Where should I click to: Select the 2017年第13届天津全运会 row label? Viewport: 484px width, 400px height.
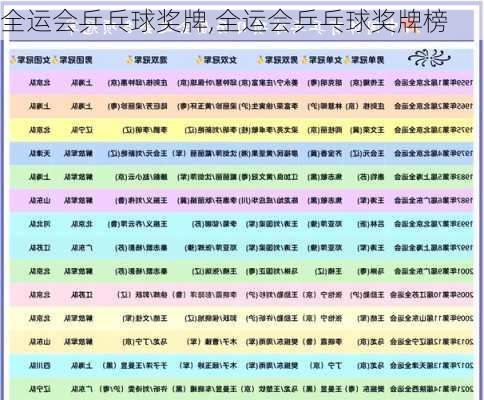coord(431,365)
